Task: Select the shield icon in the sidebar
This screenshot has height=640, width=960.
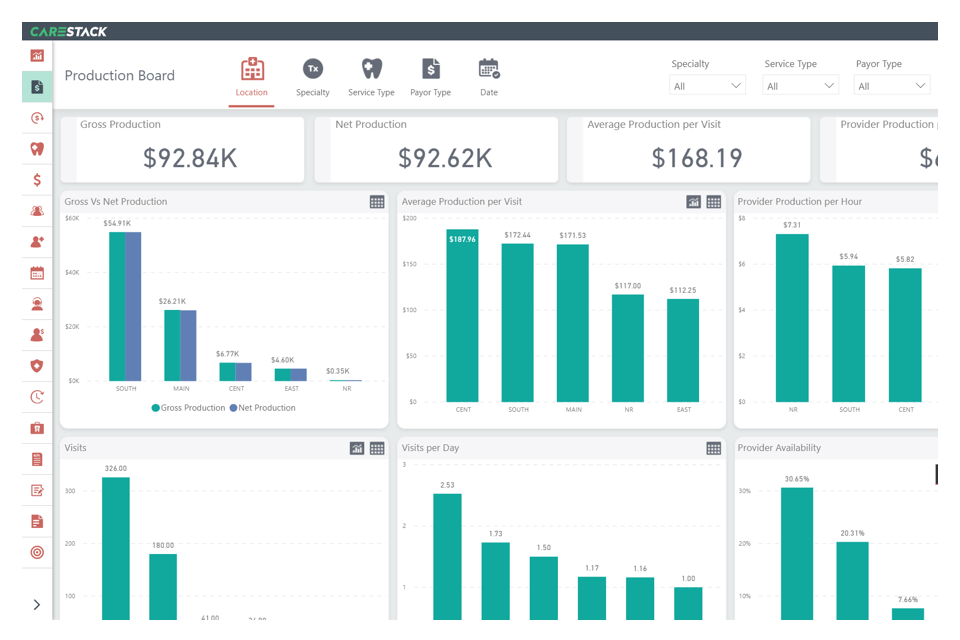Action: pos(36,366)
